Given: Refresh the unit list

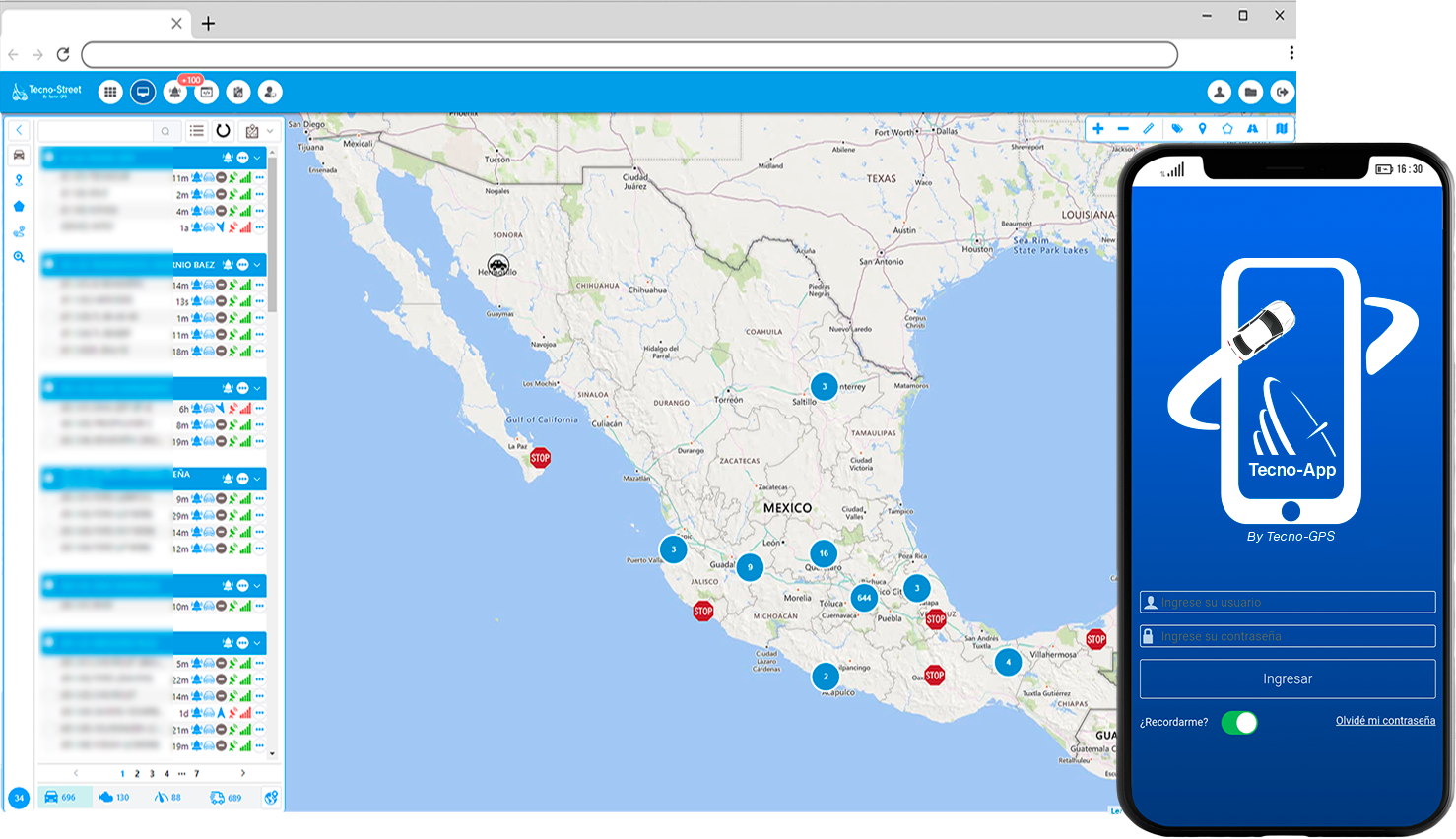Looking at the screenshot, I should click(x=224, y=131).
